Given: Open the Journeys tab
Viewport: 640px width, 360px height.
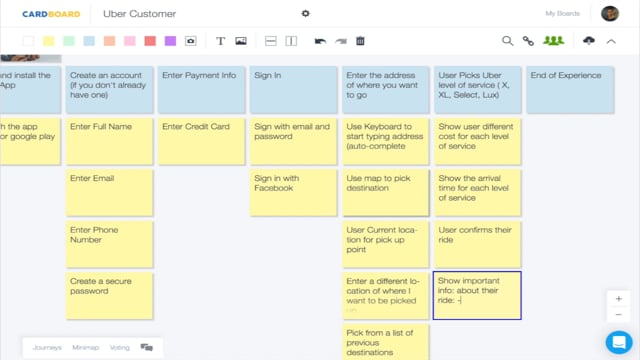Looking at the screenshot, I should tap(47, 347).
